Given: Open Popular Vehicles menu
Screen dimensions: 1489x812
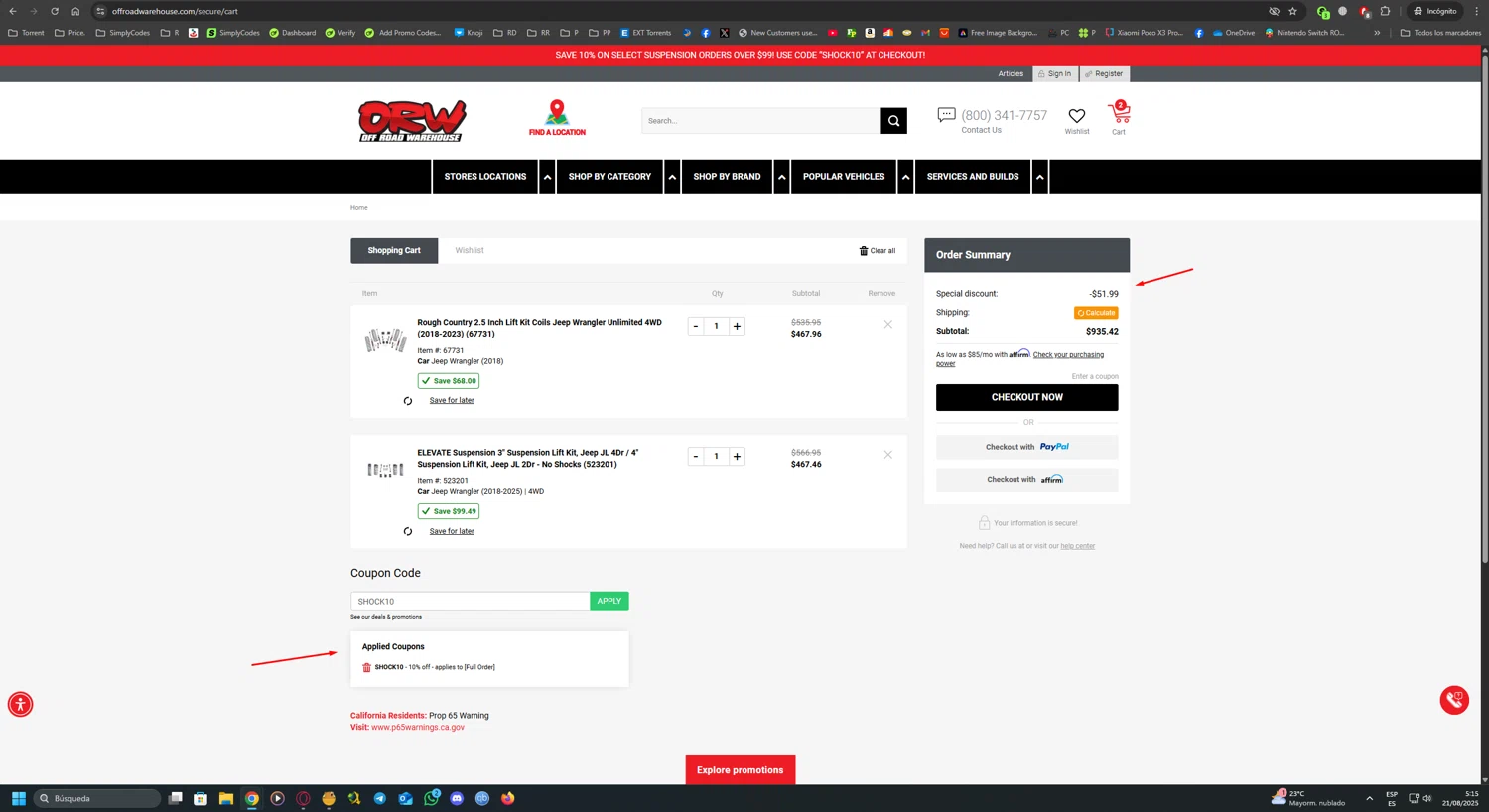Looking at the screenshot, I should tap(844, 177).
